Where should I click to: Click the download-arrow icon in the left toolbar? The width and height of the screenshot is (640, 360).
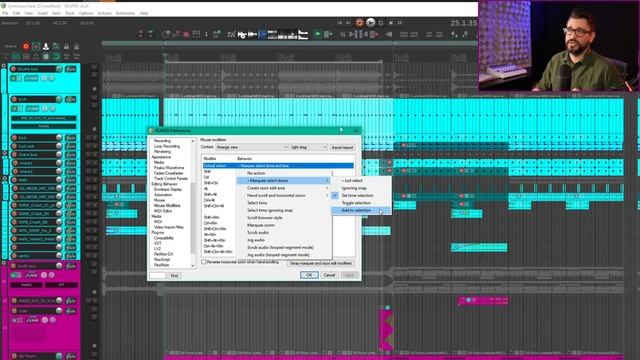46,47
